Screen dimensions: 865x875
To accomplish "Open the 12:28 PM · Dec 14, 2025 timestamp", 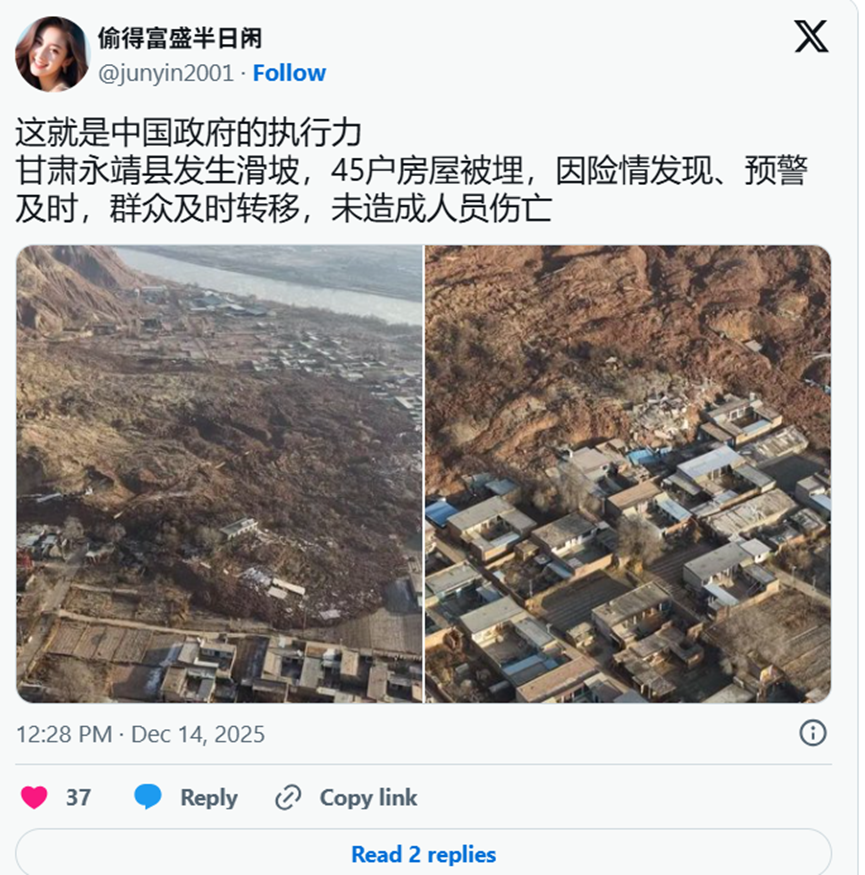I will click(x=140, y=734).
